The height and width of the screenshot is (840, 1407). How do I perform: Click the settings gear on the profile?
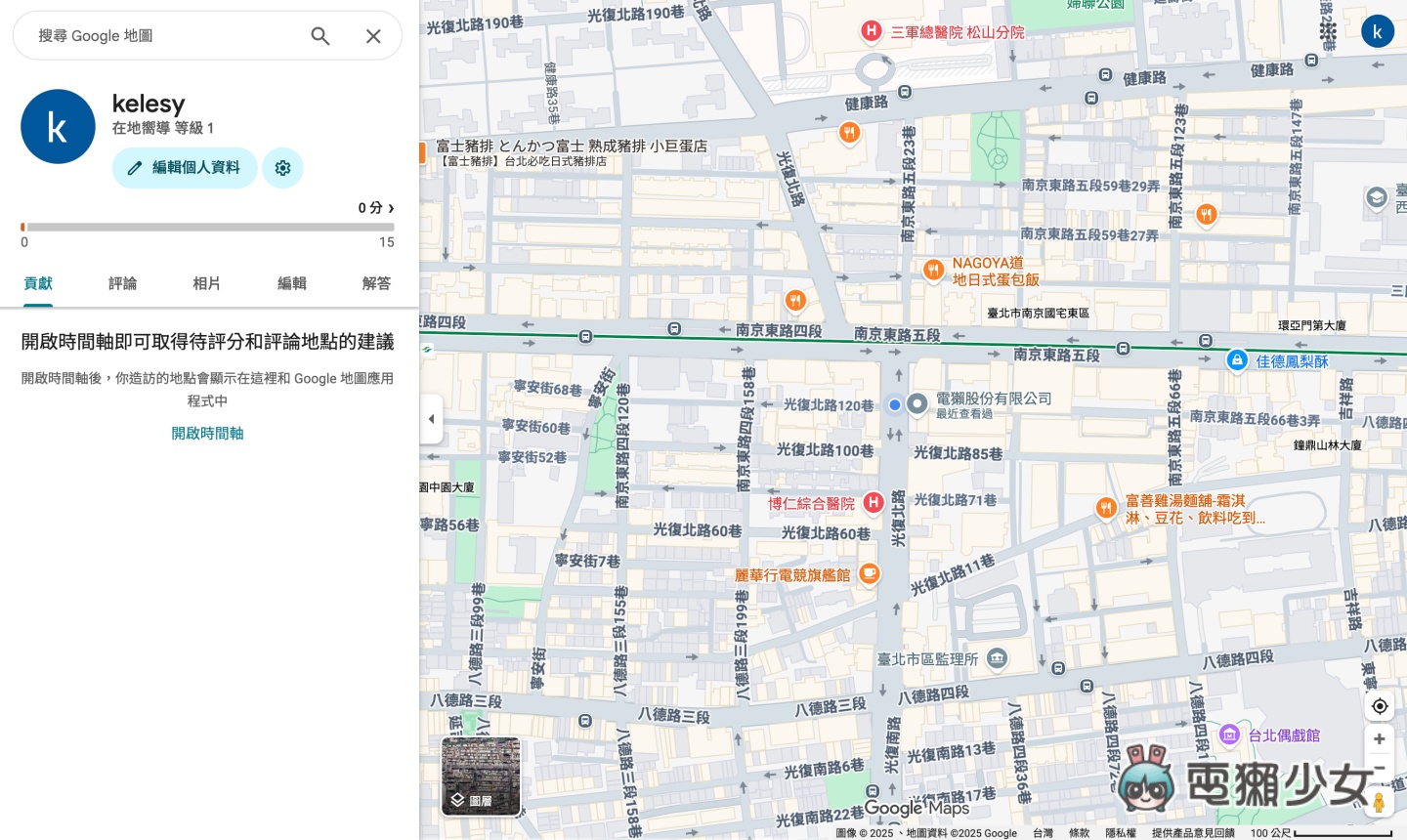tap(282, 168)
